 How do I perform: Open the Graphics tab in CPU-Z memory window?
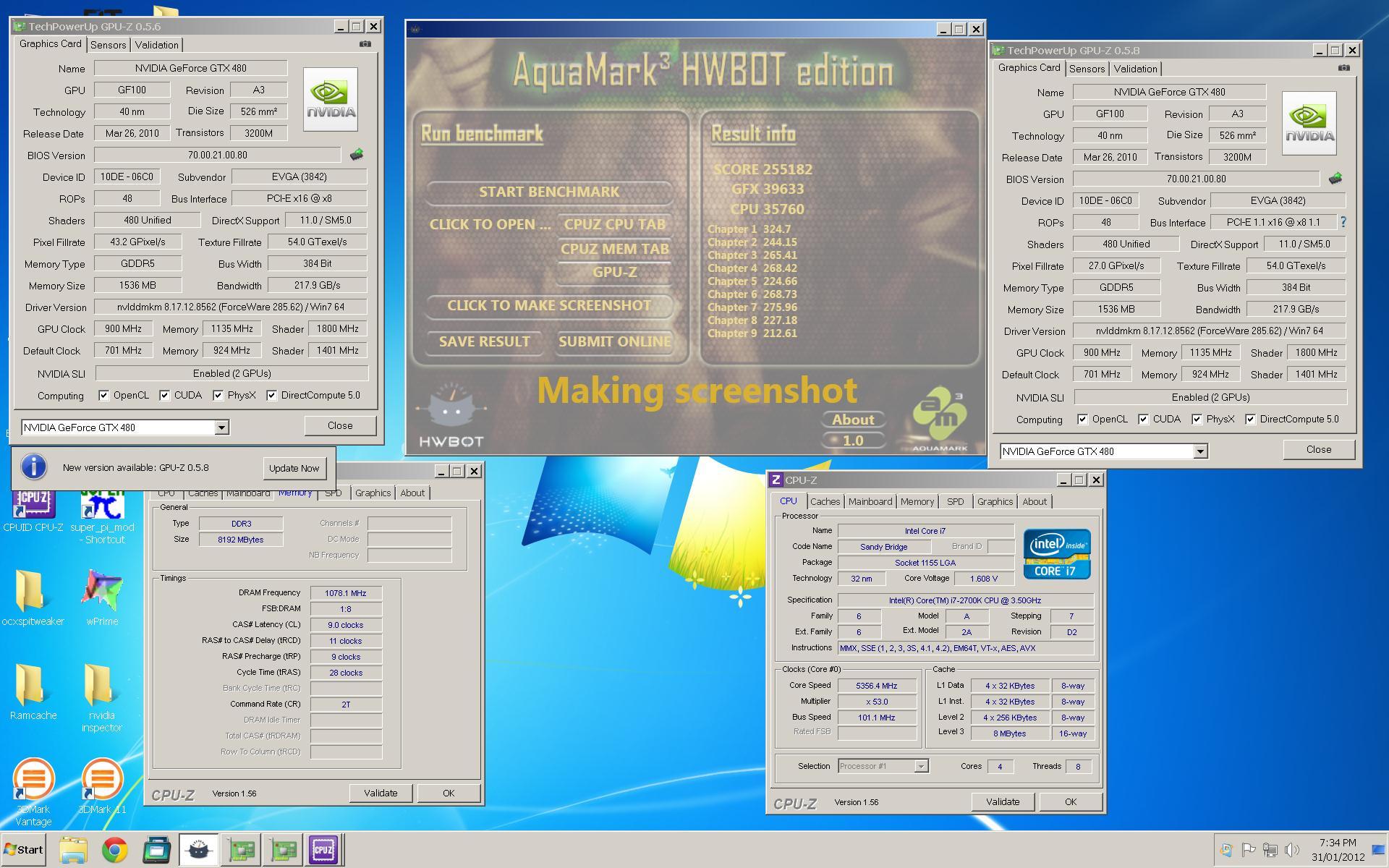(373, 493)
